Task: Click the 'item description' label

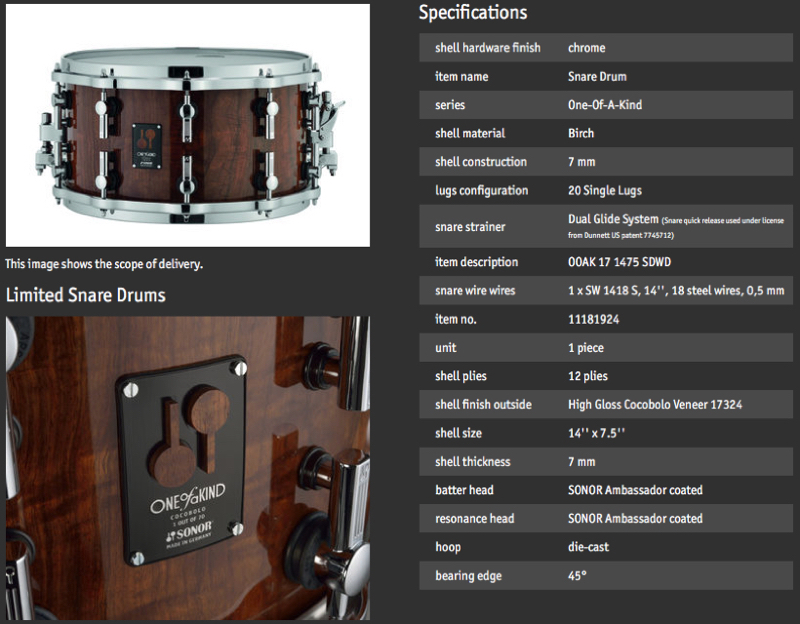Action: click(476, 262)
